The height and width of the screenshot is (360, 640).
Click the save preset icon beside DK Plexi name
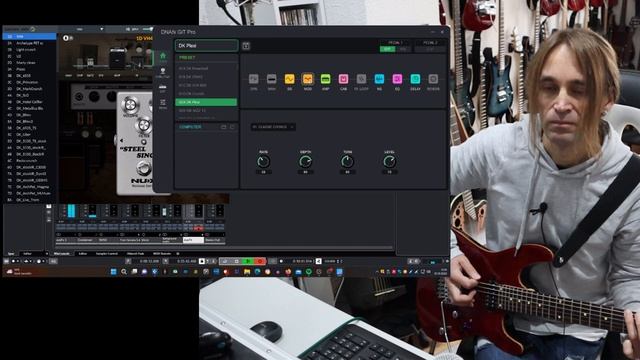(246, 46)
